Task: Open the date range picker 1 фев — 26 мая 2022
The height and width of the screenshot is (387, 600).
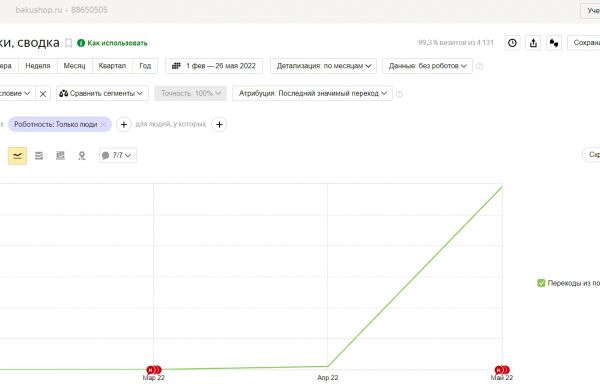Action: [214, 66]
